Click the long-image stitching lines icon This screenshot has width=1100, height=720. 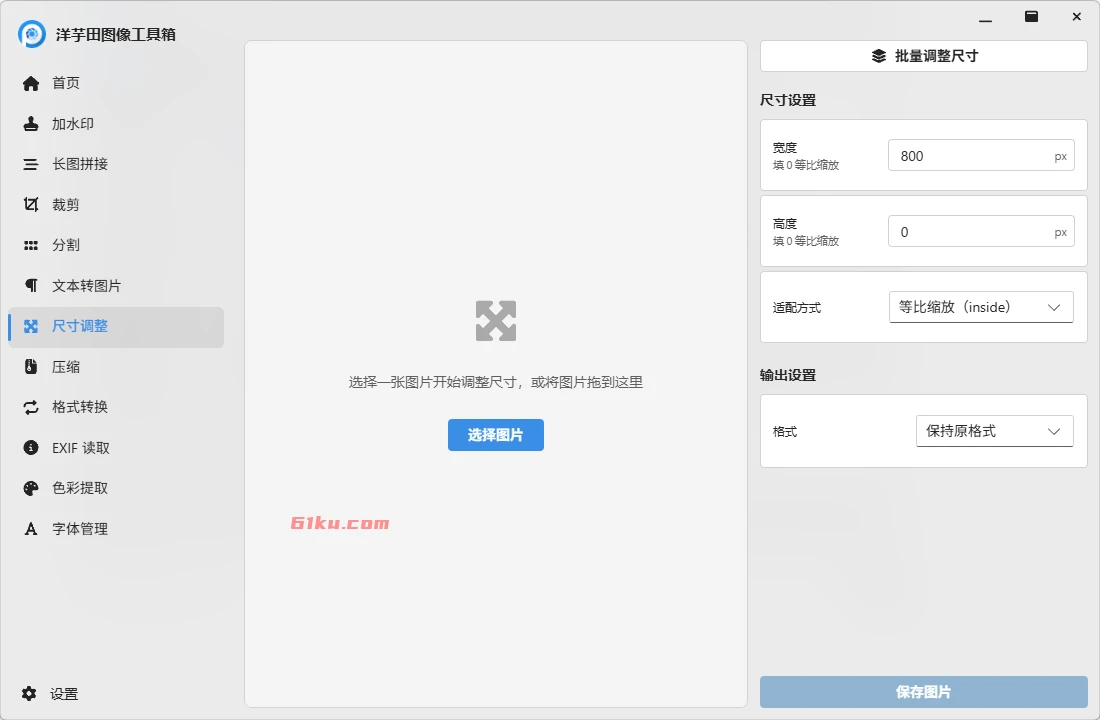click(x=31, y=164)
